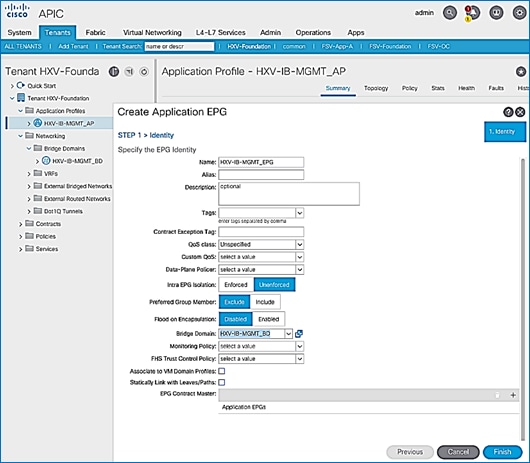Click the HXV-IB-MGMT_AP application profile icon

point(38,123)
